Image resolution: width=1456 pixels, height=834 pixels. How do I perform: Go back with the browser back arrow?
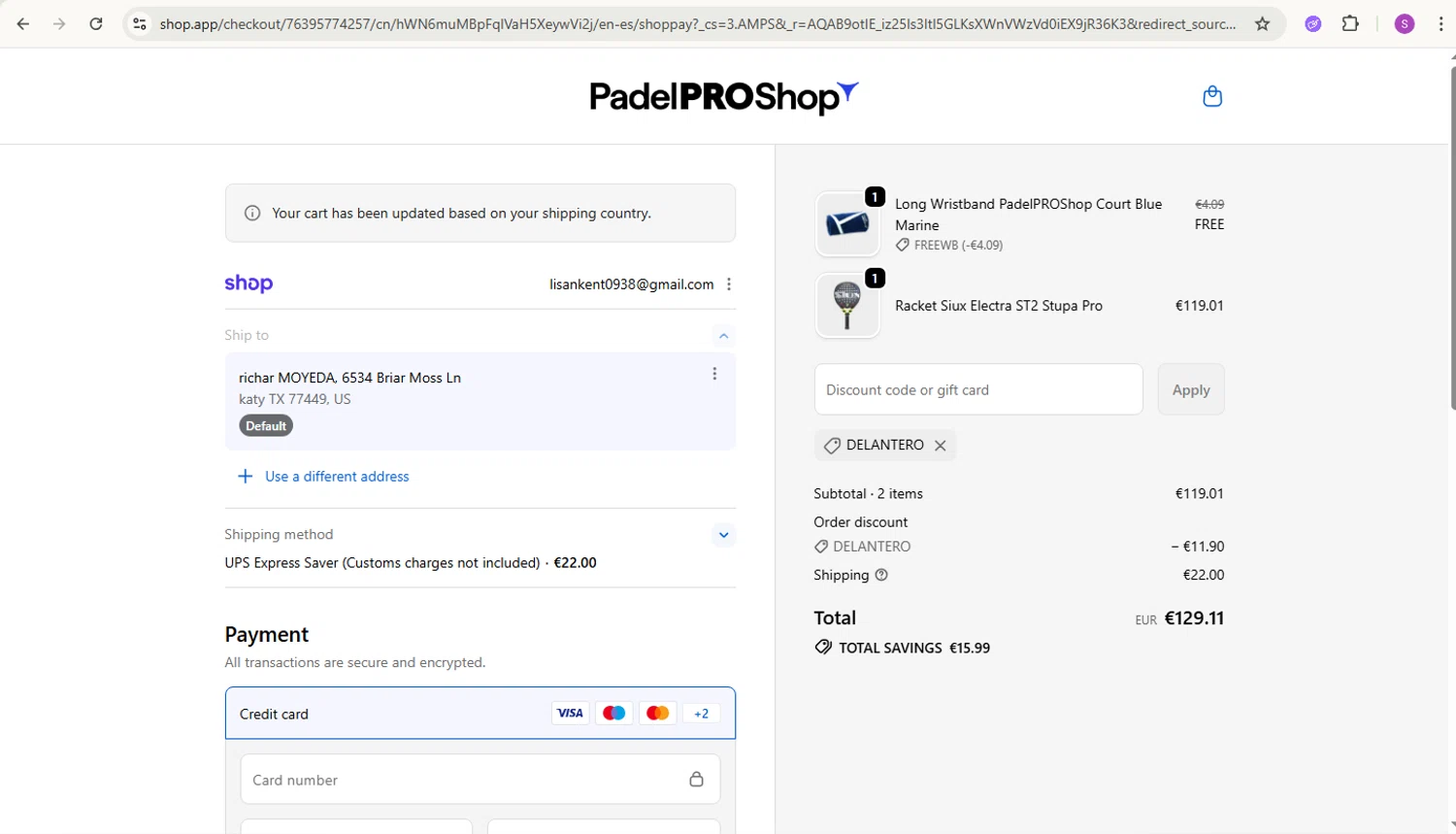tap(23, 24)
